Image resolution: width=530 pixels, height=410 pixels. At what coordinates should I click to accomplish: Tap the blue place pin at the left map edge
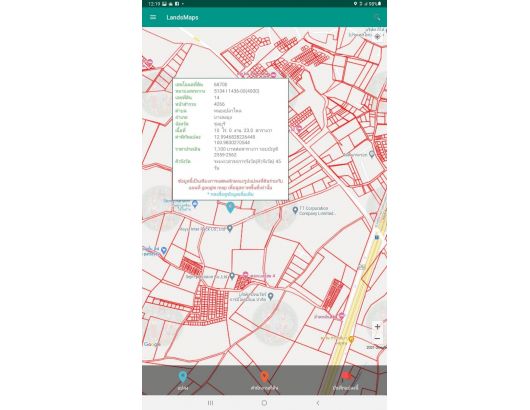(164, 251)
